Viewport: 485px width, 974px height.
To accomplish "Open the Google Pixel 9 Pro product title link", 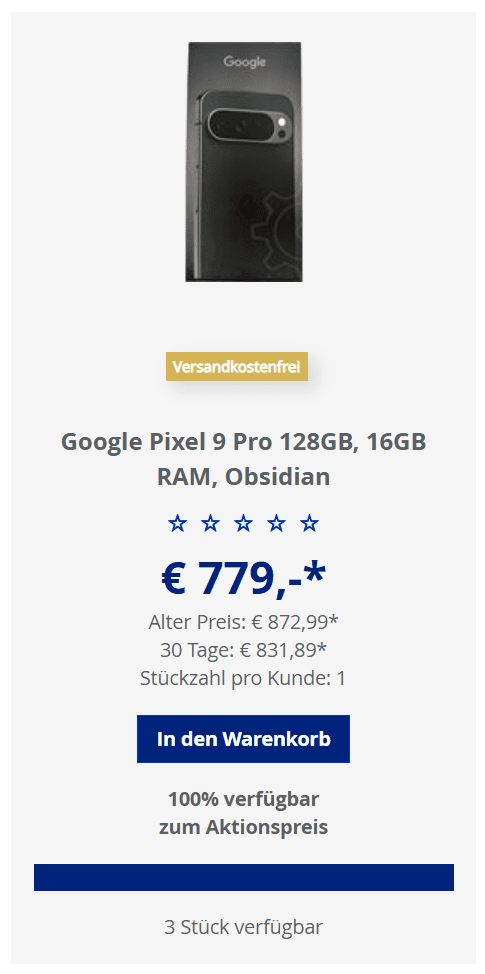I will 243,459.
